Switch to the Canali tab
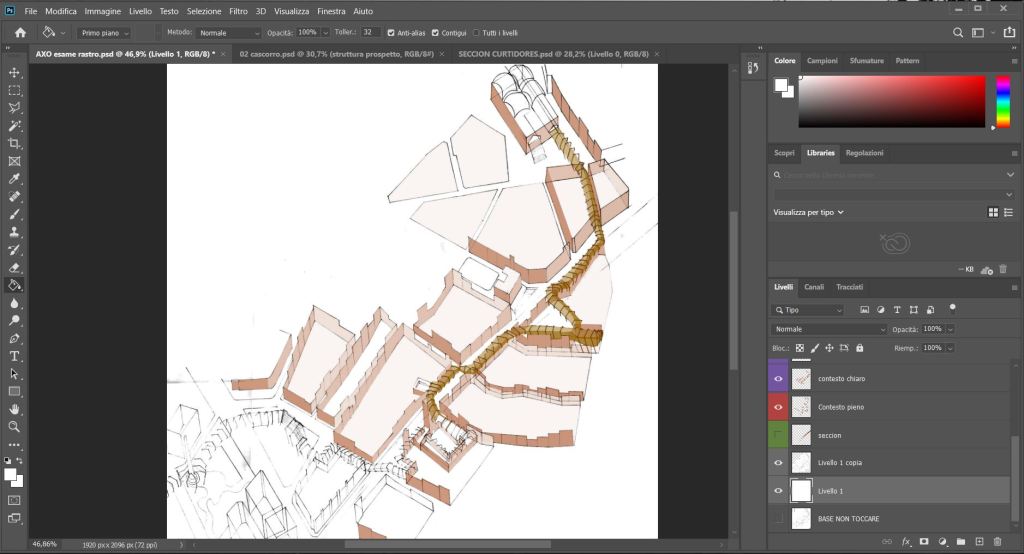The image size is (1024, 554). [x=814, y=287]
